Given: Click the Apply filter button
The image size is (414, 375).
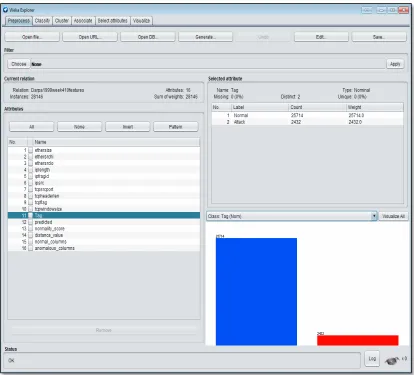Looking at the screenshot, I should pos(395,64).
